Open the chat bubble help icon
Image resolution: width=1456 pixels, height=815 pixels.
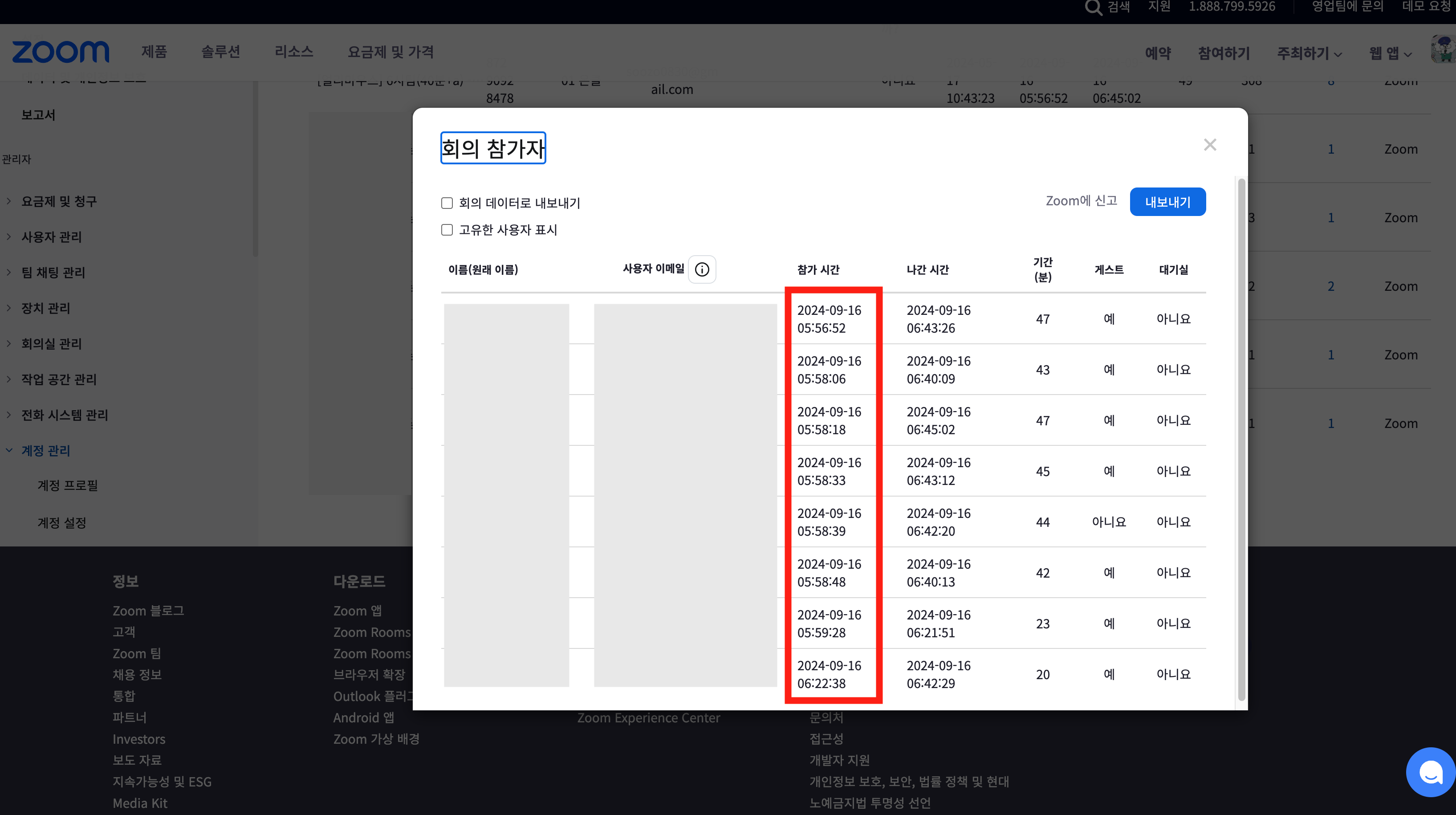point(1430,772)
